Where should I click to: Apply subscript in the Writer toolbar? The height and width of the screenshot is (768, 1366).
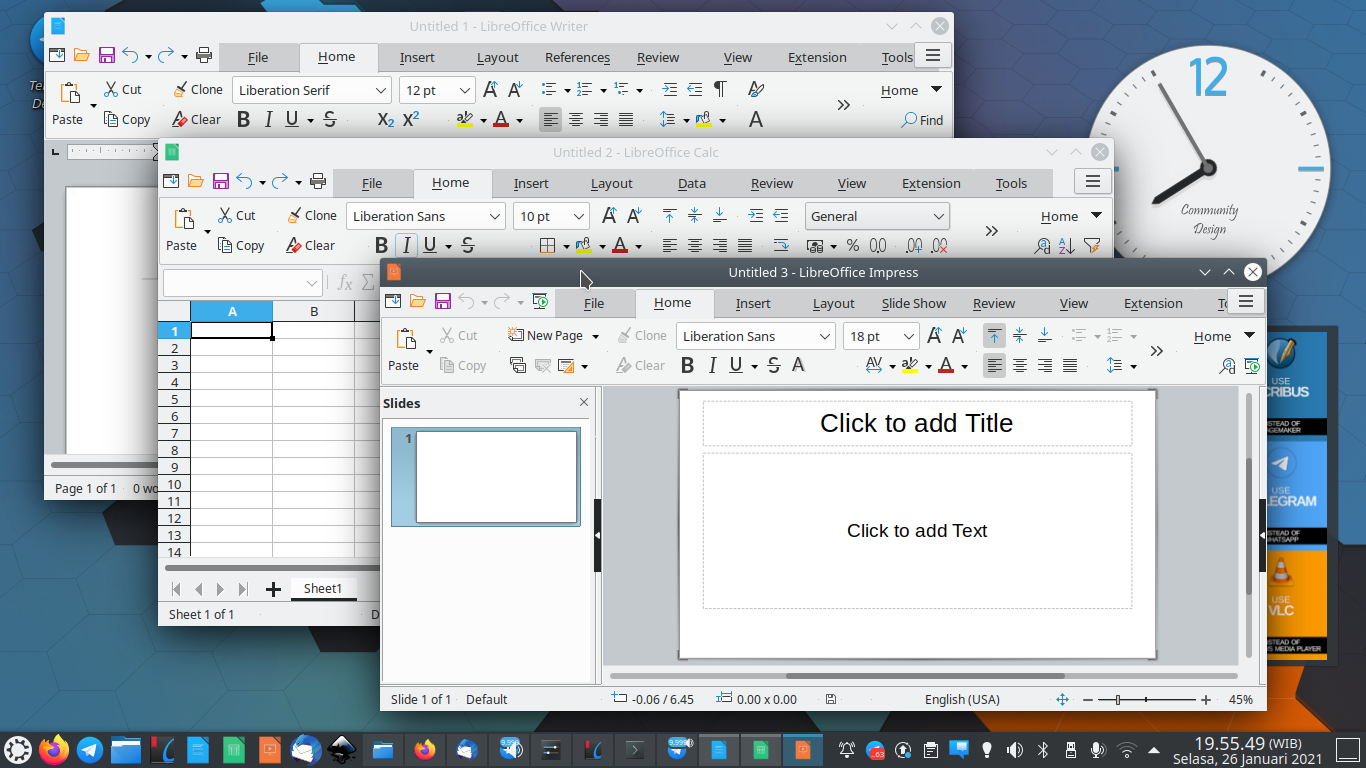click(x=386, y=120)
